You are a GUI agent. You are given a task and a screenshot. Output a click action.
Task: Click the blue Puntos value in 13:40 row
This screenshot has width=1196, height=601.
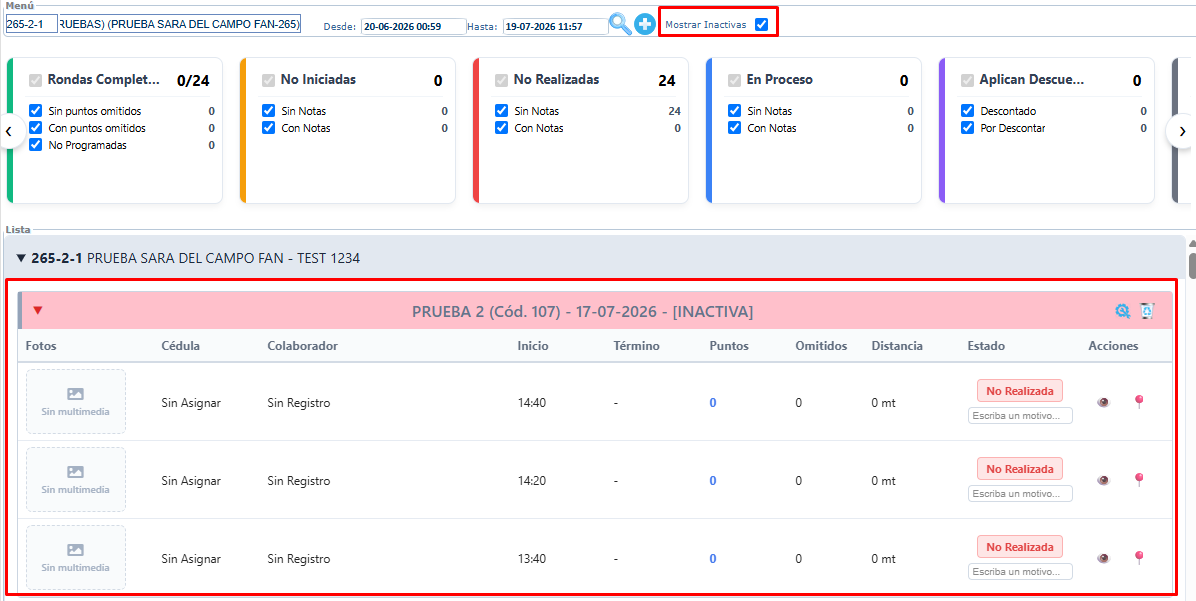coord(712,558)
